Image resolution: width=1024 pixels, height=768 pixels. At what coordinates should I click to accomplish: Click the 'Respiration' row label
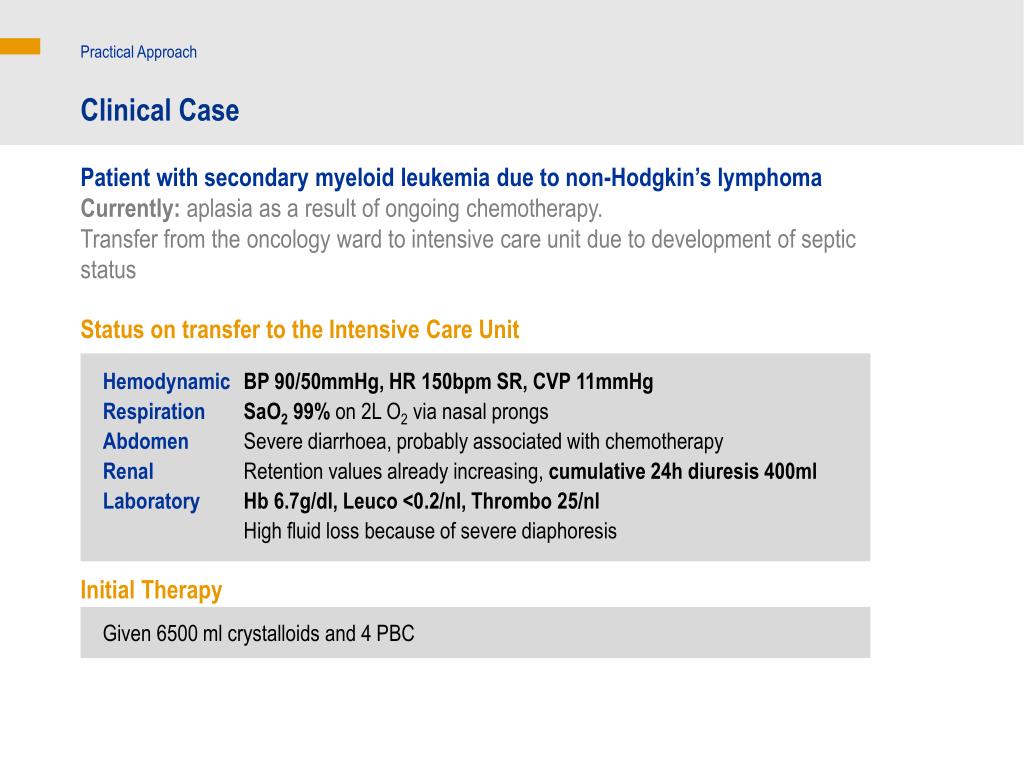(x=154, y=411)
